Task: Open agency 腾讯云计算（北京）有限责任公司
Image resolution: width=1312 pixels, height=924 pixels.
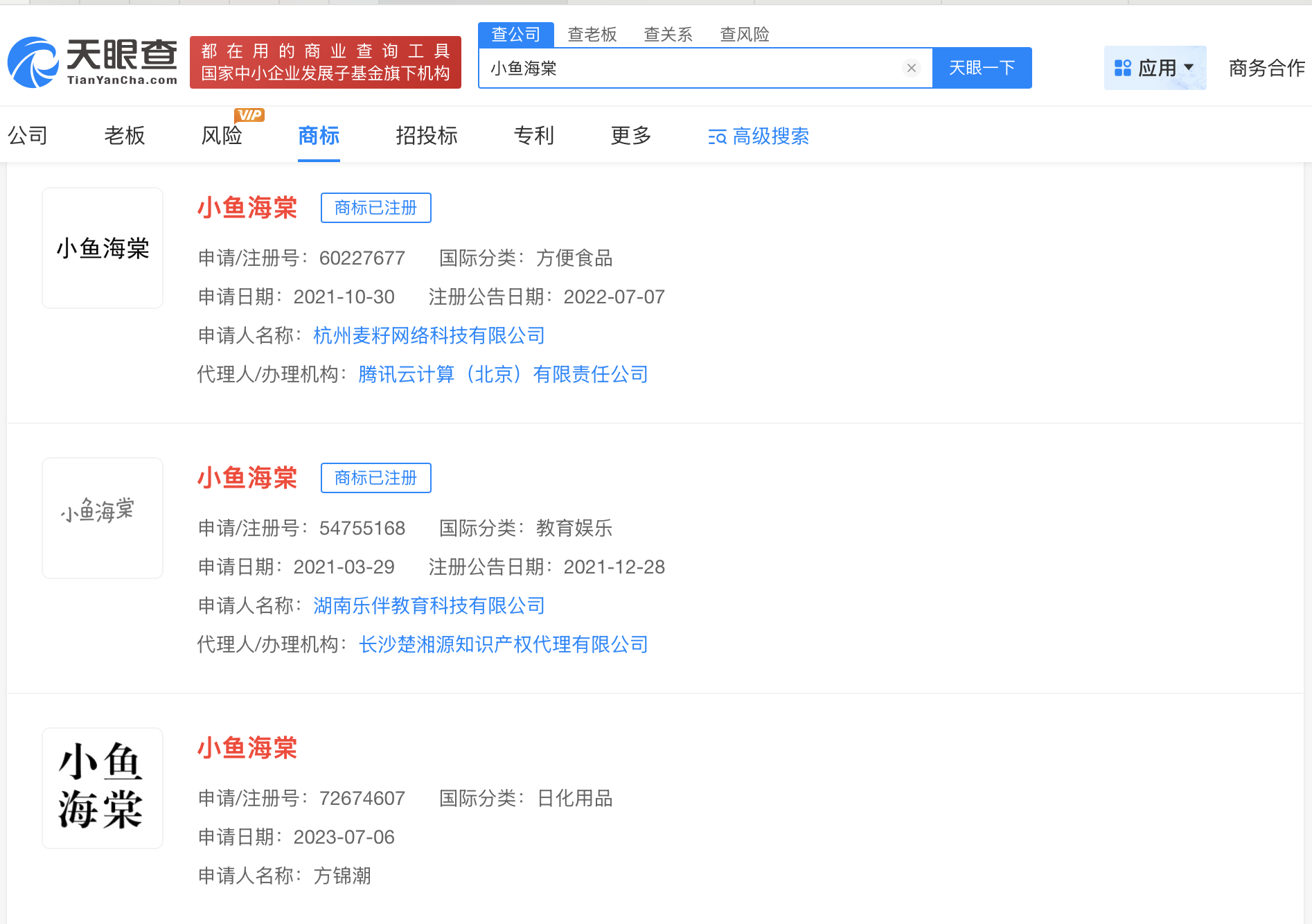Action: (x=504, y=375)
